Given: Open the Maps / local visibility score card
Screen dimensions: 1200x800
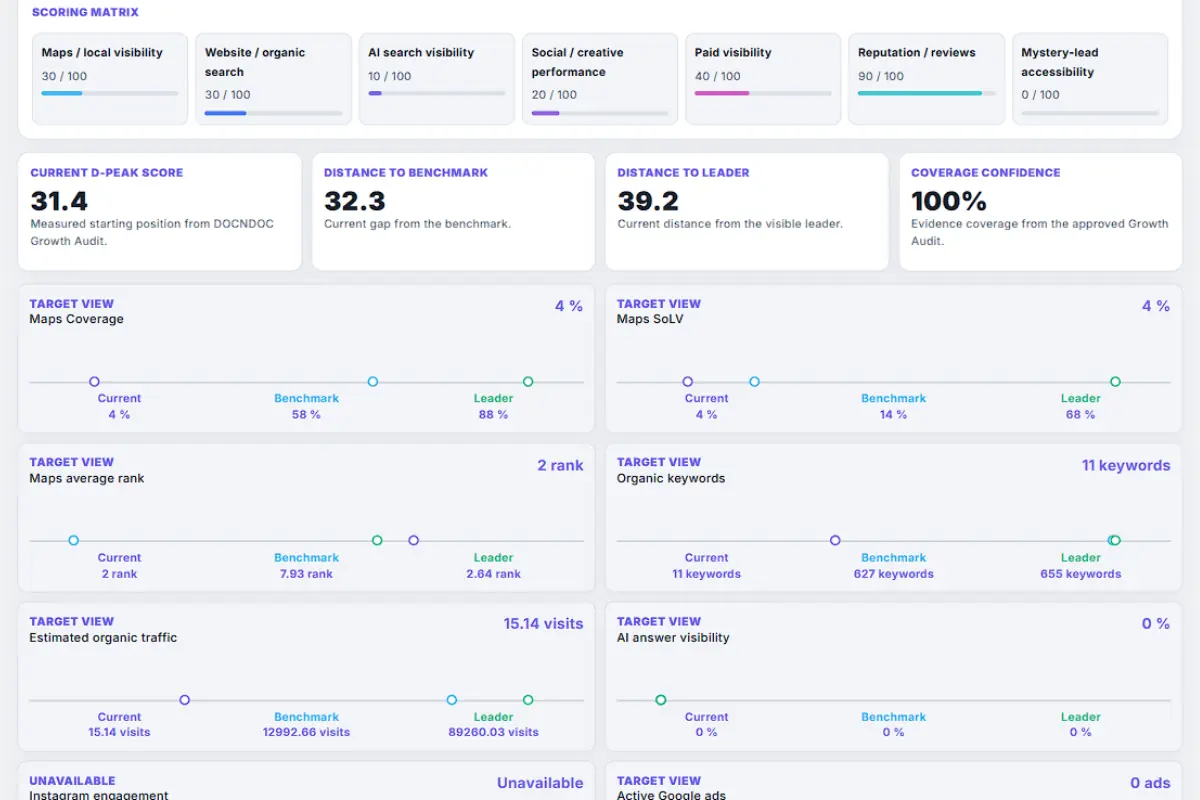Looking at the screenshot, I should tap(110, 79).
